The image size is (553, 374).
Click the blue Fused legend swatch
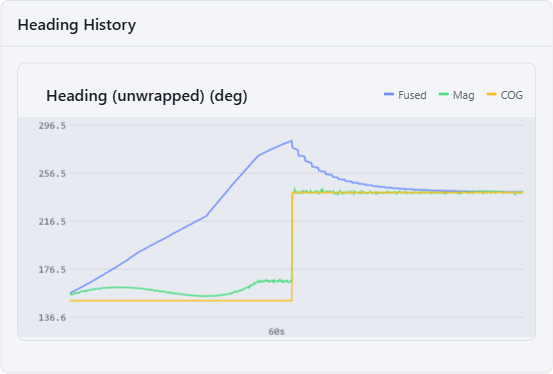click(x=389, y=94)
